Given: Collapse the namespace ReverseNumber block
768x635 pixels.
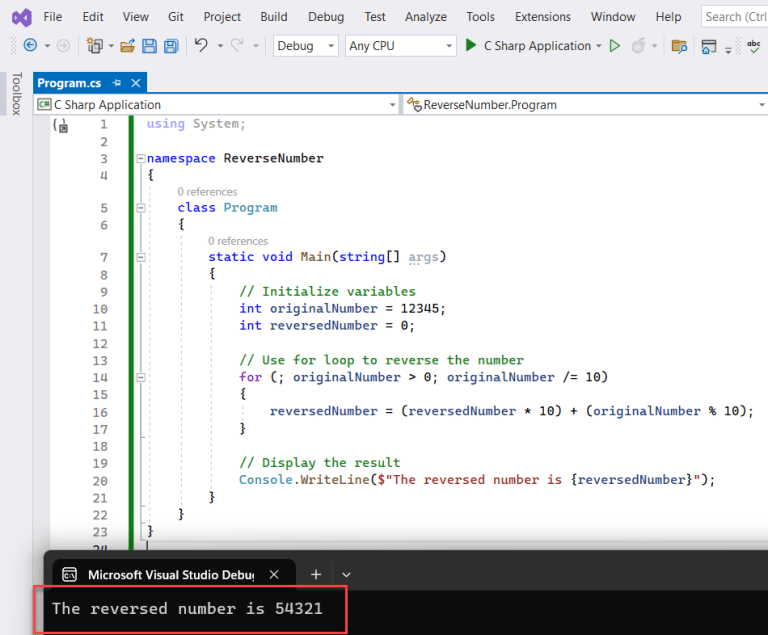Looking at the screenshot, I should click(141, 158).
